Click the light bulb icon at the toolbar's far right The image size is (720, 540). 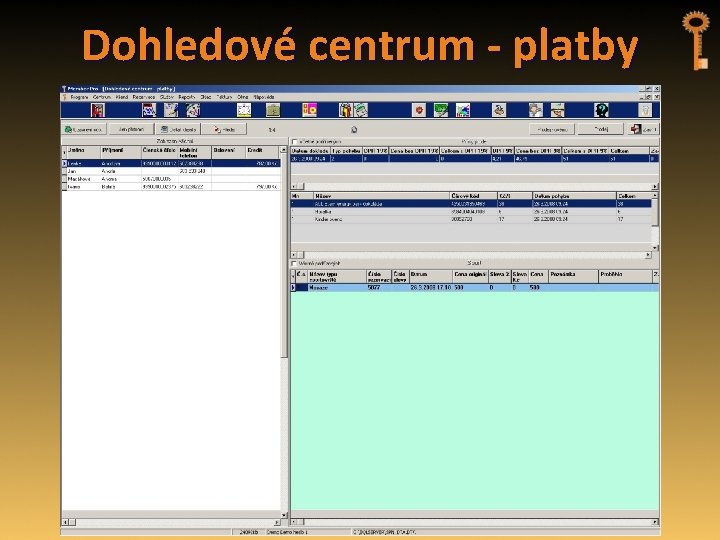pyautogui.click(x=645, y=110)
